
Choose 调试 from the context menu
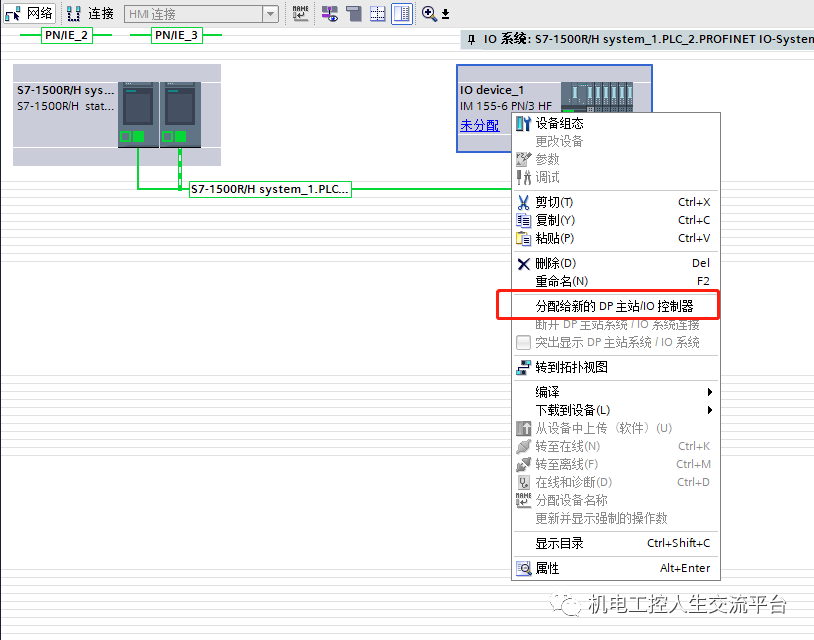(x=616, y=178)
